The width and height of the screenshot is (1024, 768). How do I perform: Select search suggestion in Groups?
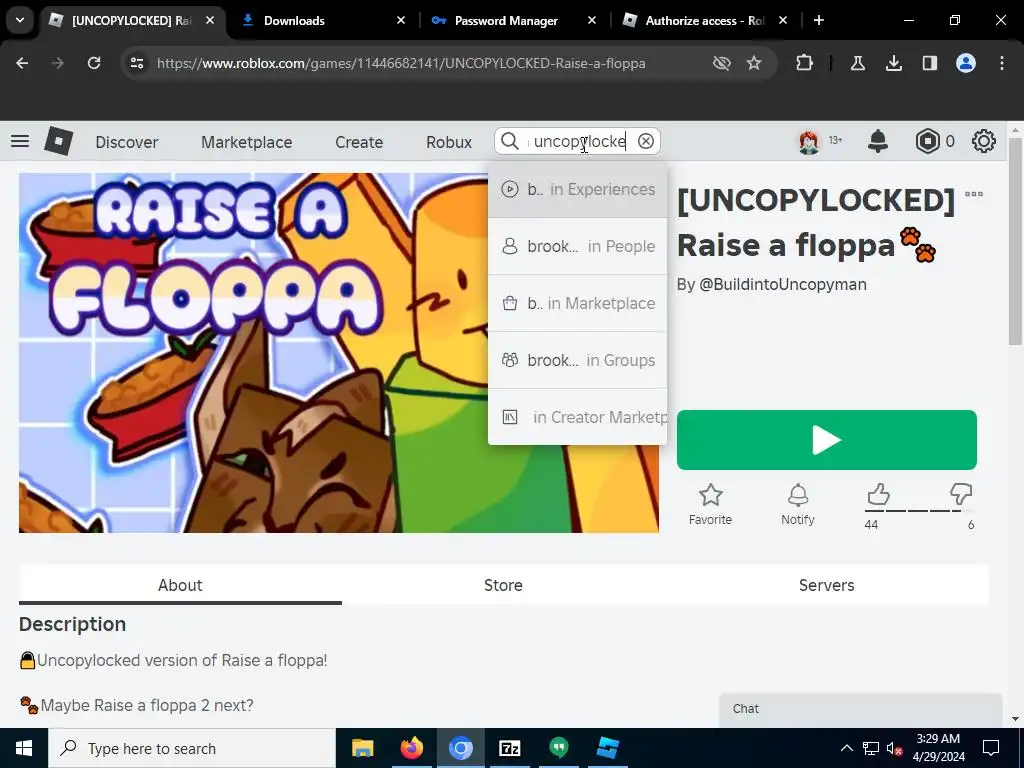tap(577, 360)
